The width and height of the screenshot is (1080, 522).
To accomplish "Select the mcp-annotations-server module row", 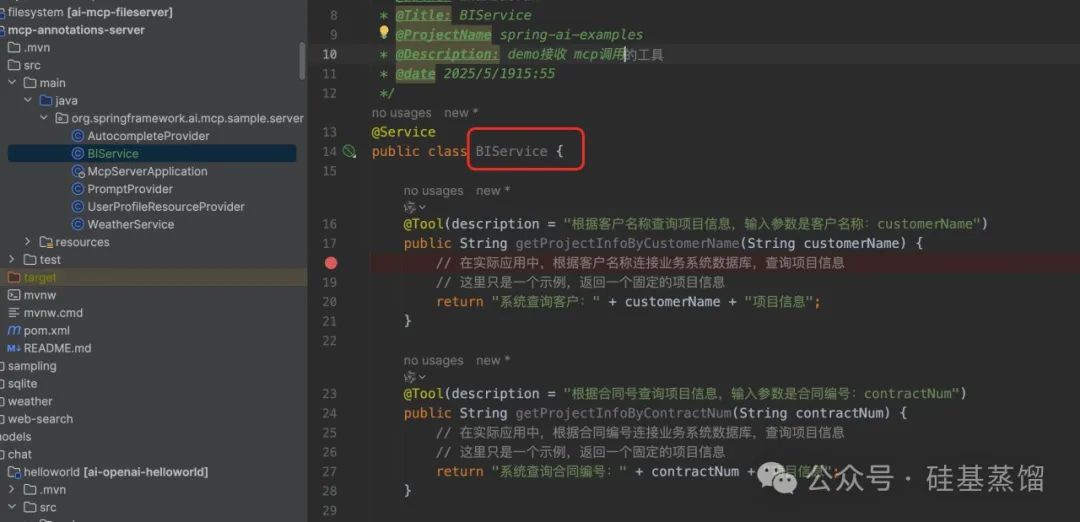I will (x=153, y=30).
